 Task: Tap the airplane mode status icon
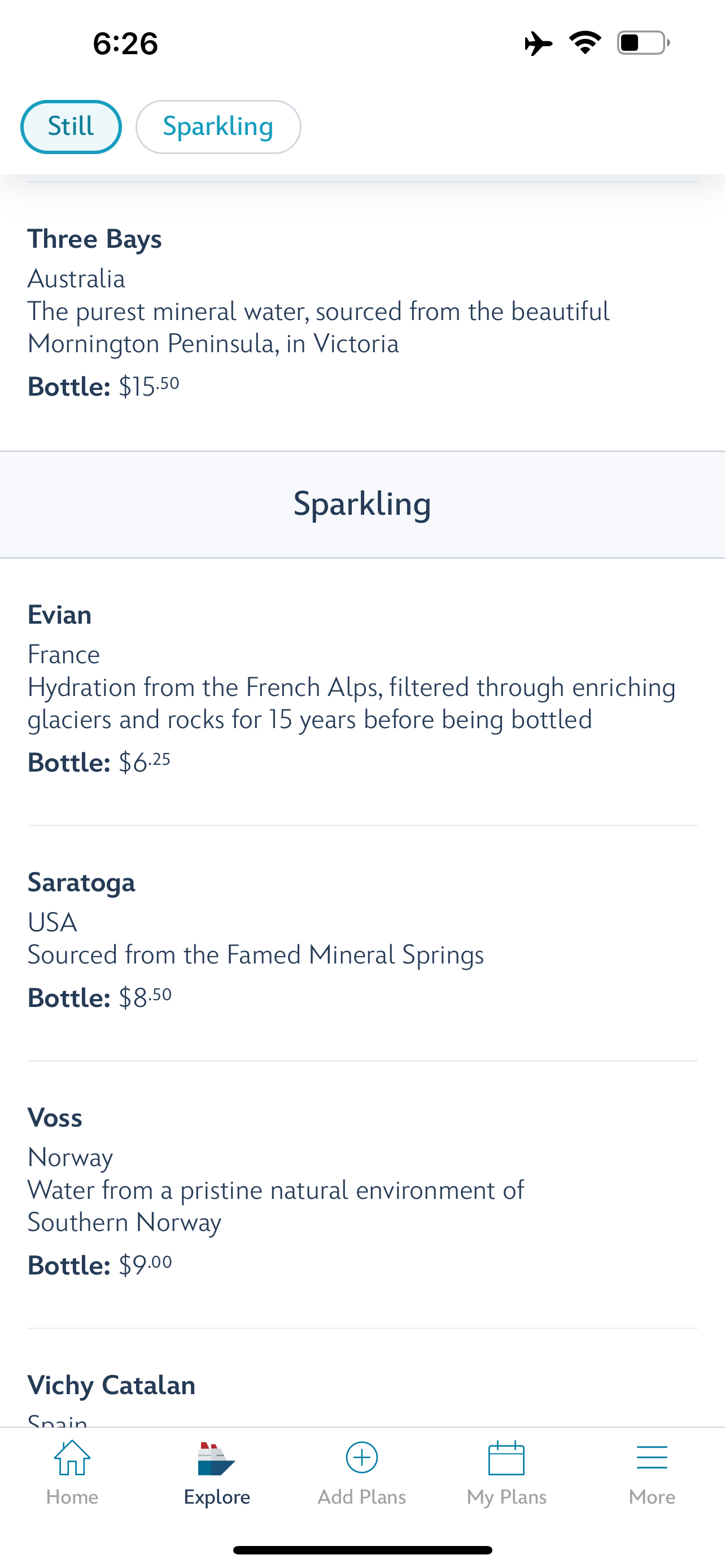tap(538, 43)
